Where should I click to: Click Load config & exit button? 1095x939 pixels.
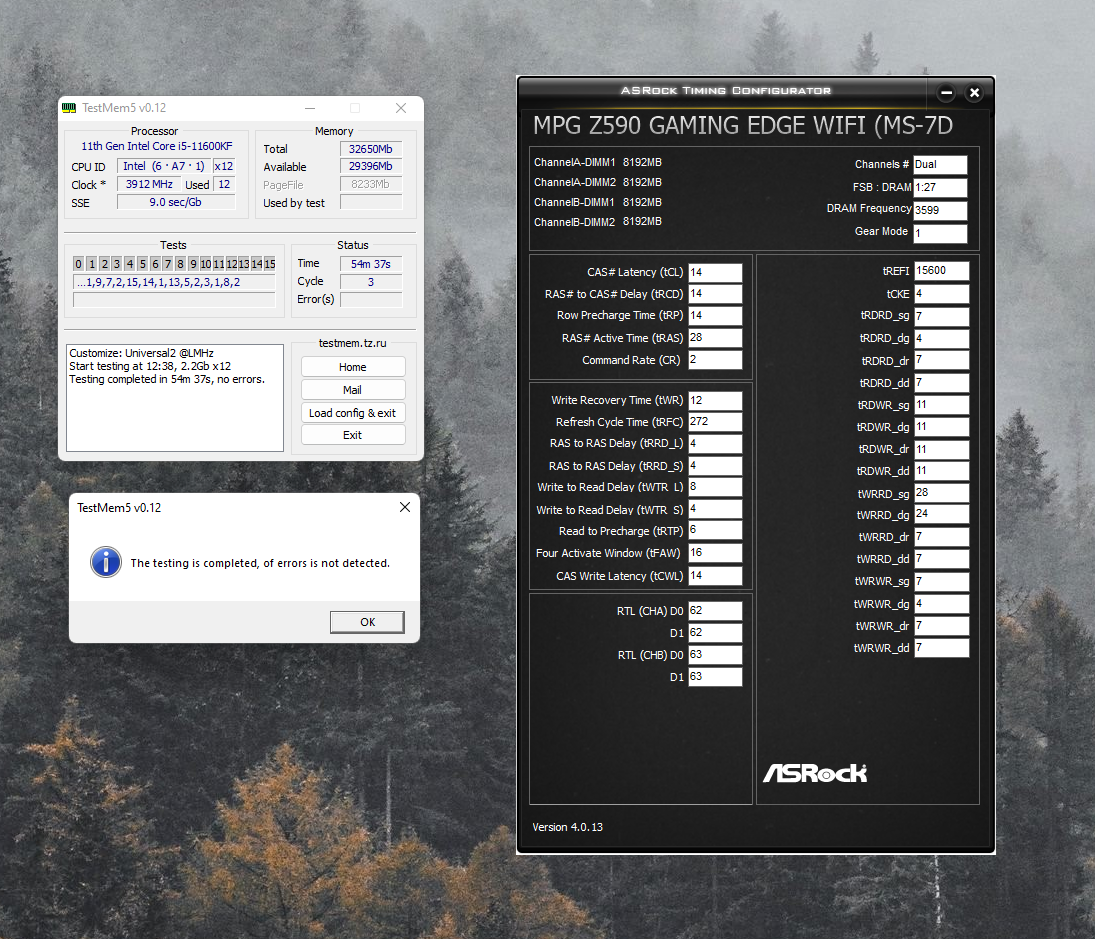point(353,413)
